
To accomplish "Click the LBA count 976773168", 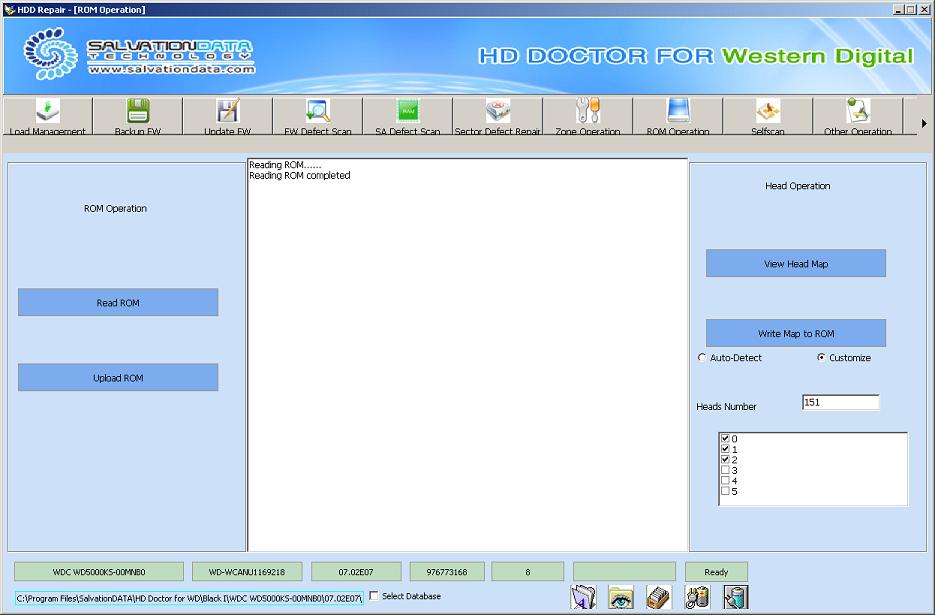I will (447, 571).
